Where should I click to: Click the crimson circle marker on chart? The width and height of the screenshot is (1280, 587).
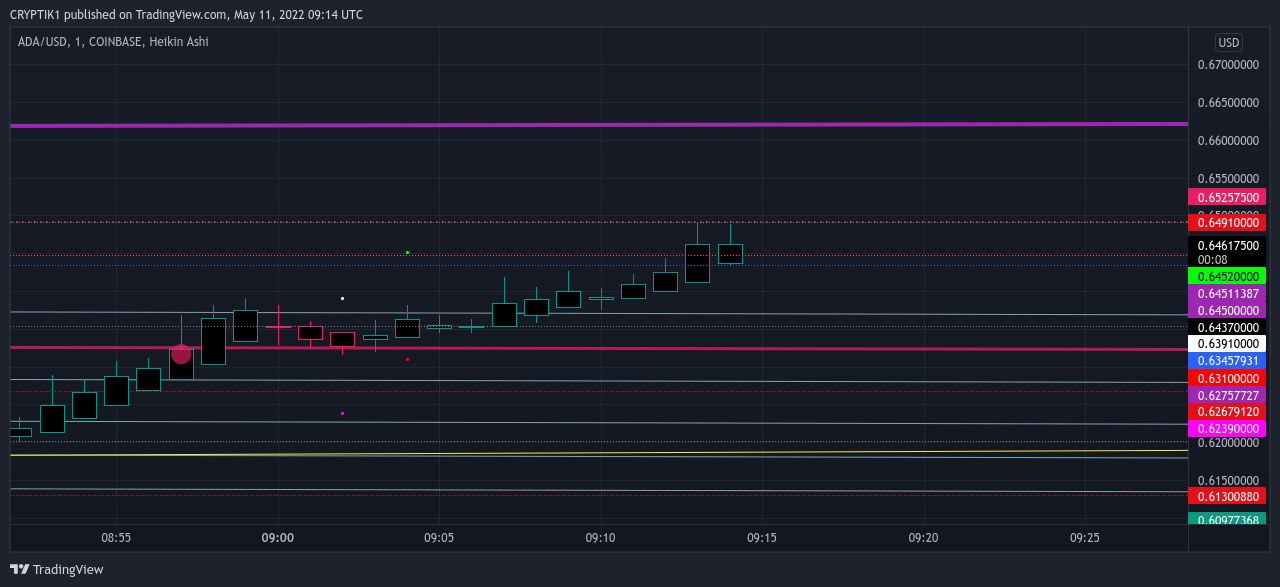[x=181, y=353]
